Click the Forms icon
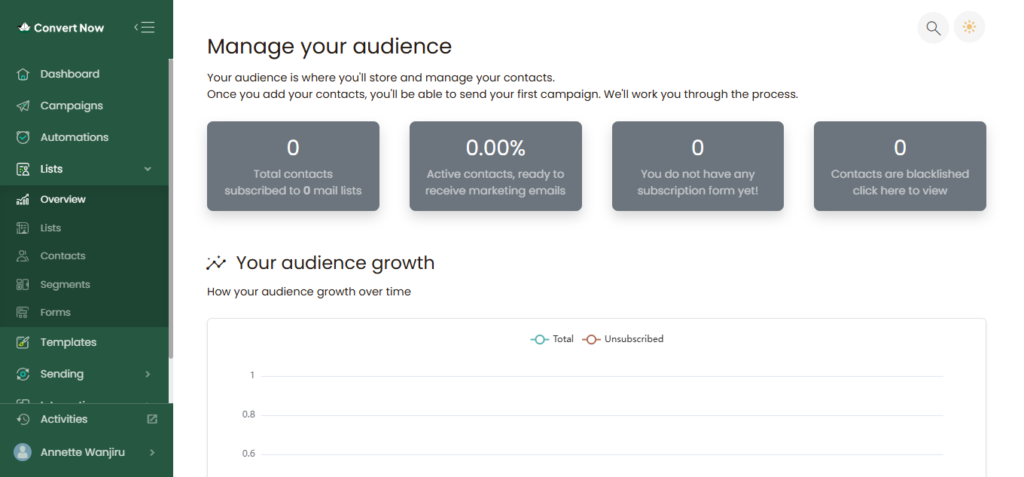1024x477 pixels. tap(22, 312)
